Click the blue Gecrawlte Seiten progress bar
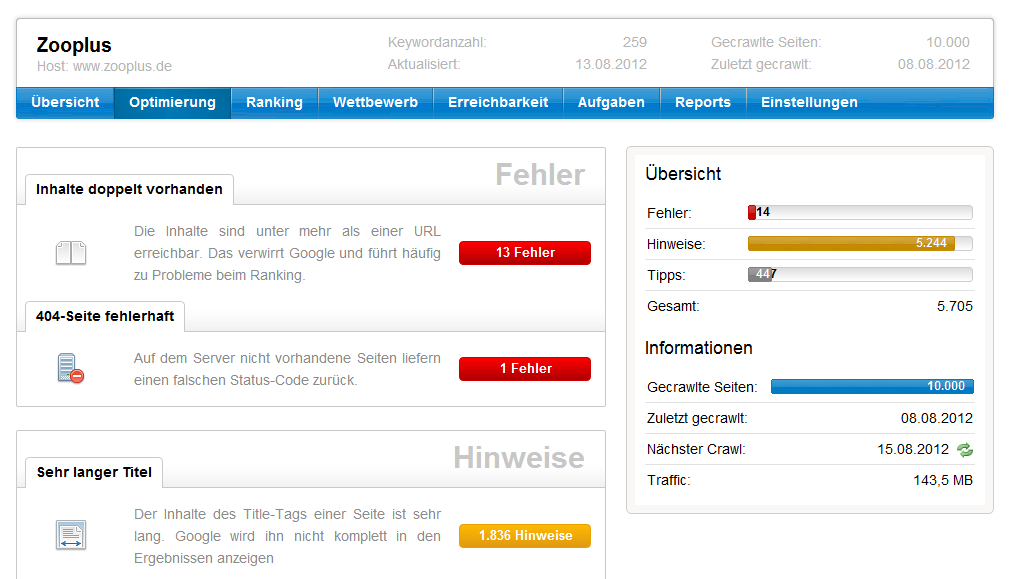1021x579 pixels. 871,387
